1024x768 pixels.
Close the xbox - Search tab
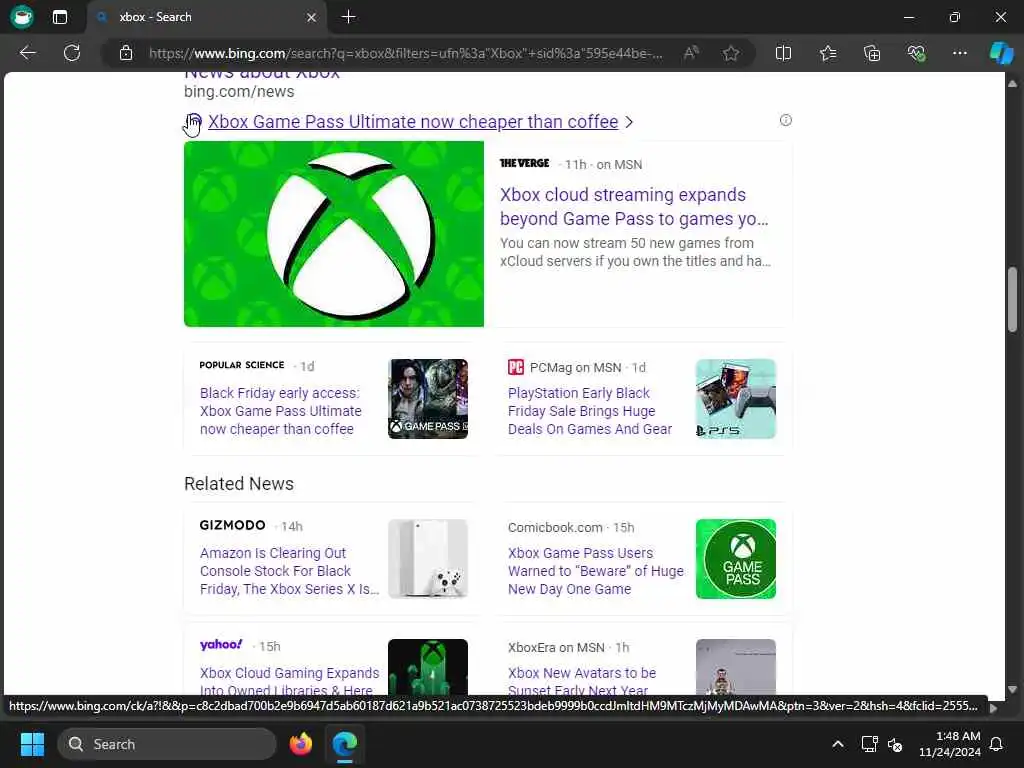click(x=312, y=17)
